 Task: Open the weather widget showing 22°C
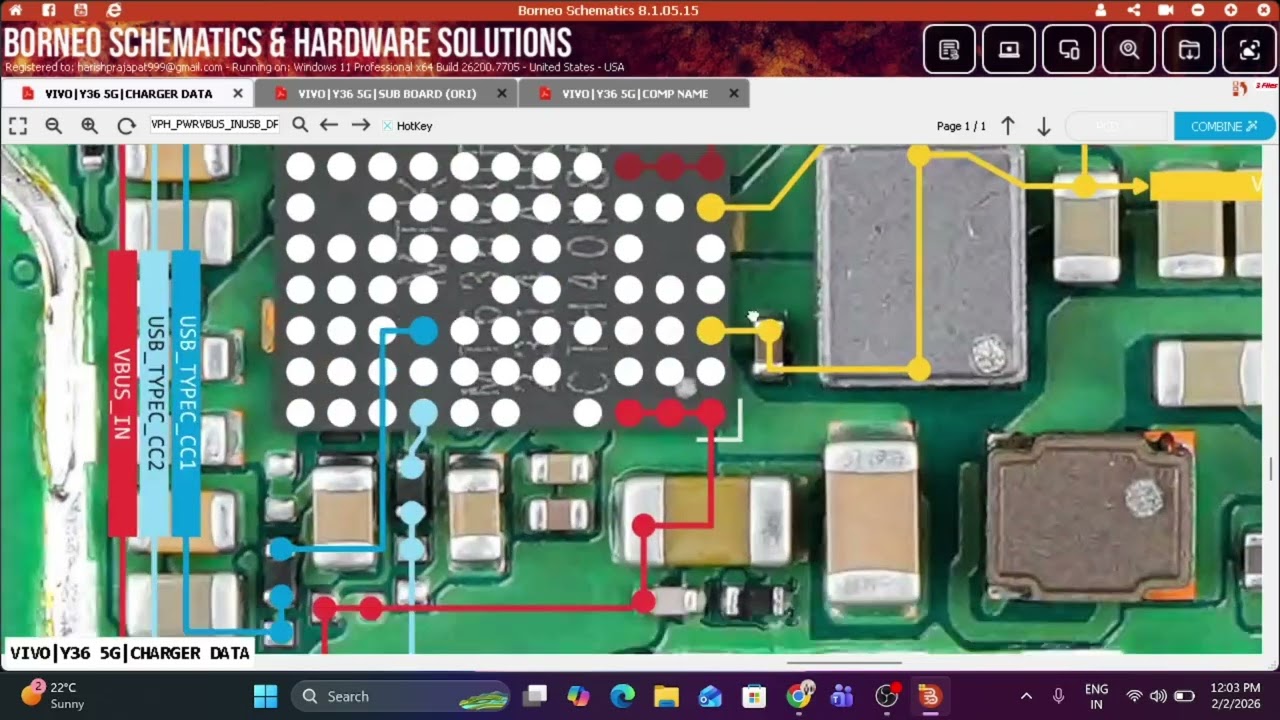tap(52, 696)
